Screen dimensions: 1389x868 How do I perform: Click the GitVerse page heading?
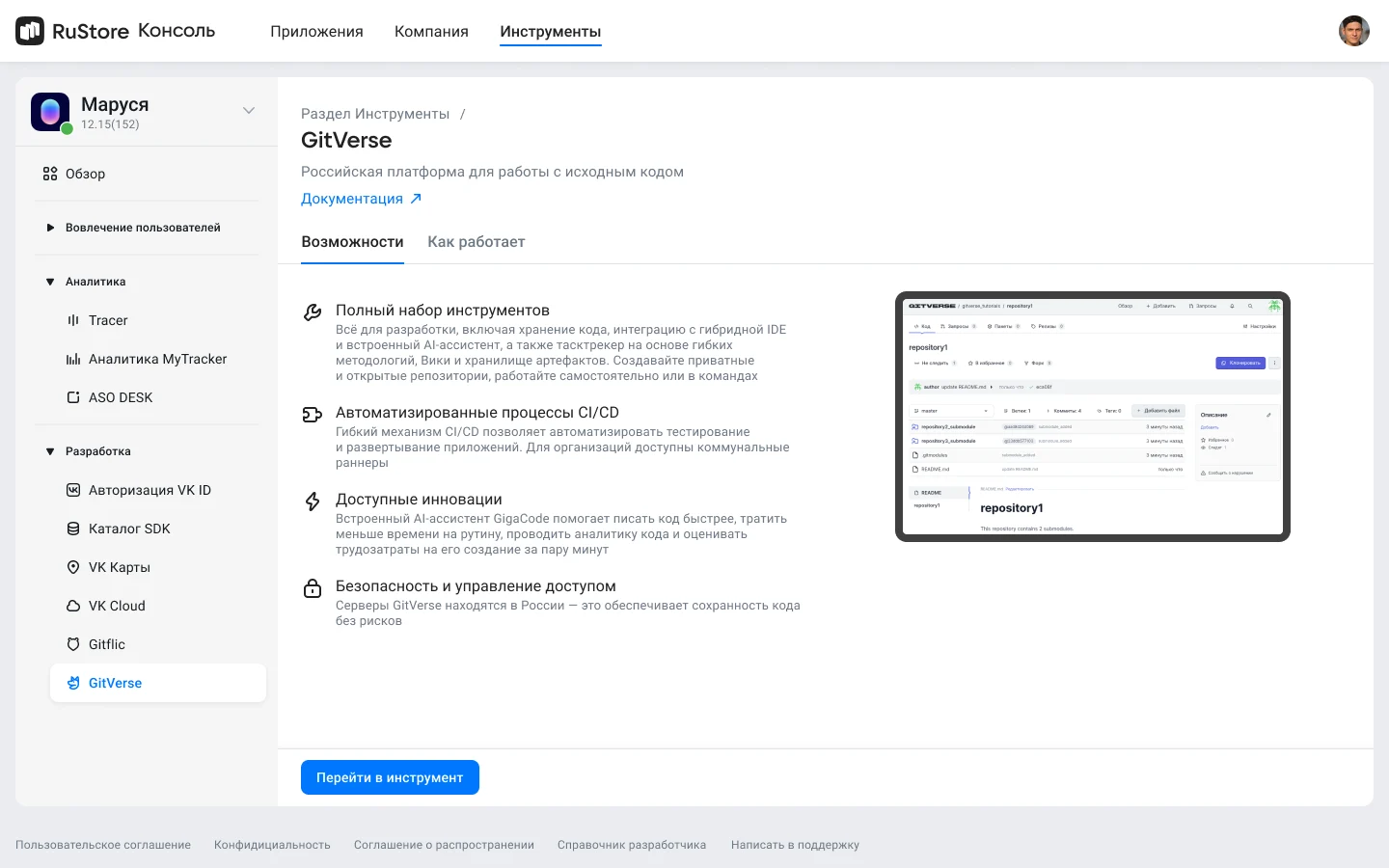346,141
